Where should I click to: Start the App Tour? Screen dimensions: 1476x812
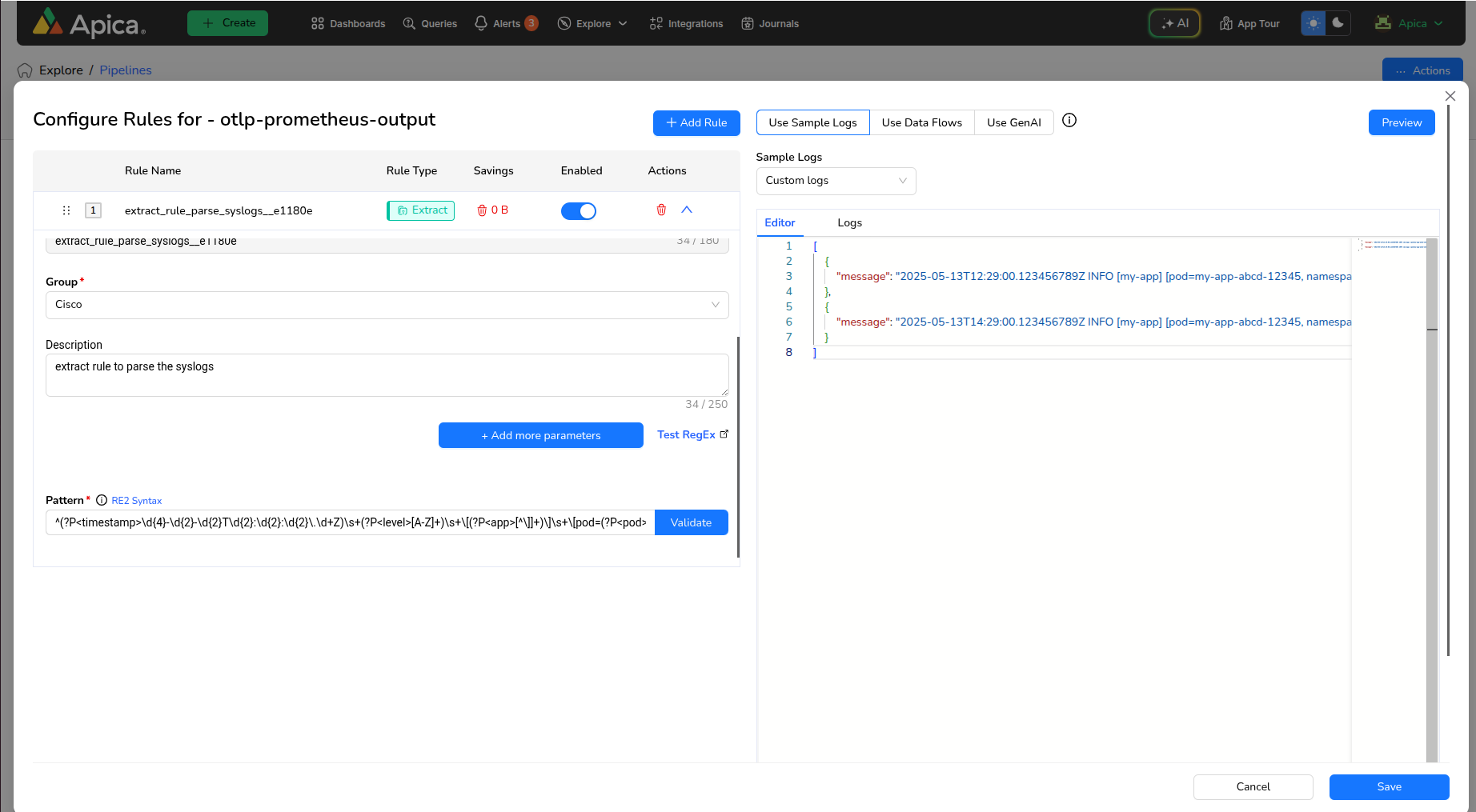coord(1249,23)
